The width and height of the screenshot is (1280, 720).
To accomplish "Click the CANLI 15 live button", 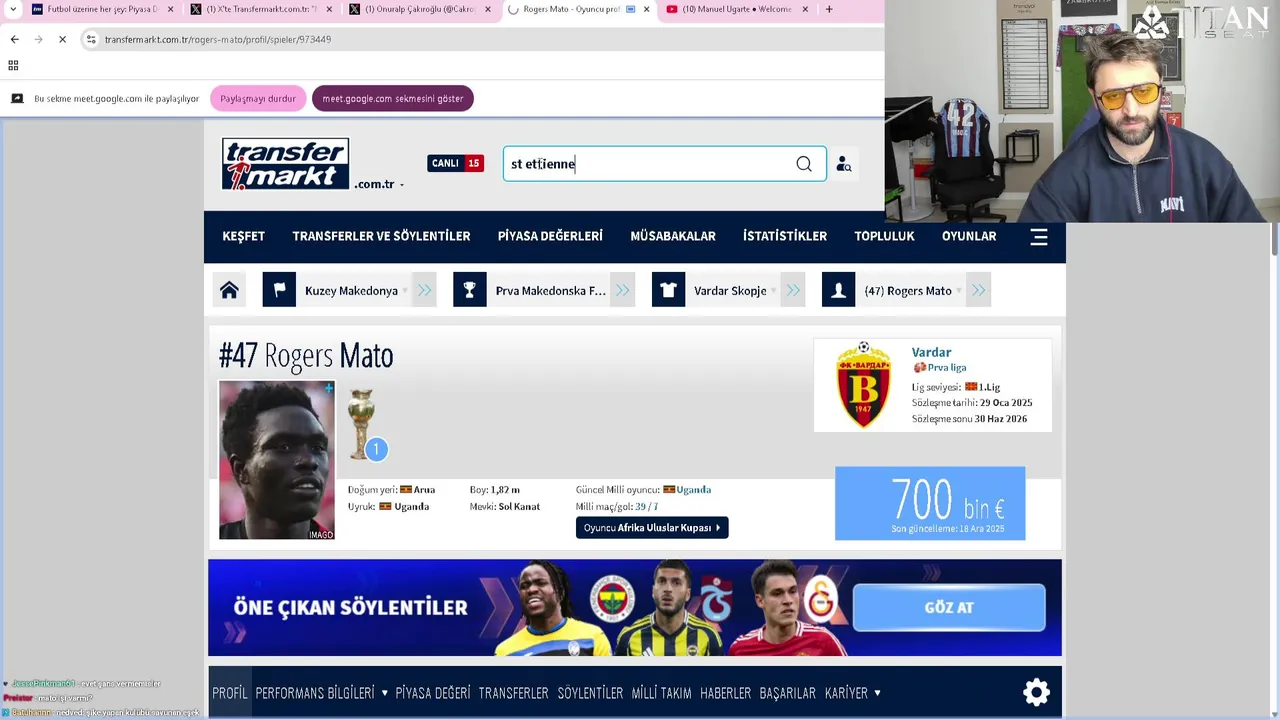I will (455, 163).
